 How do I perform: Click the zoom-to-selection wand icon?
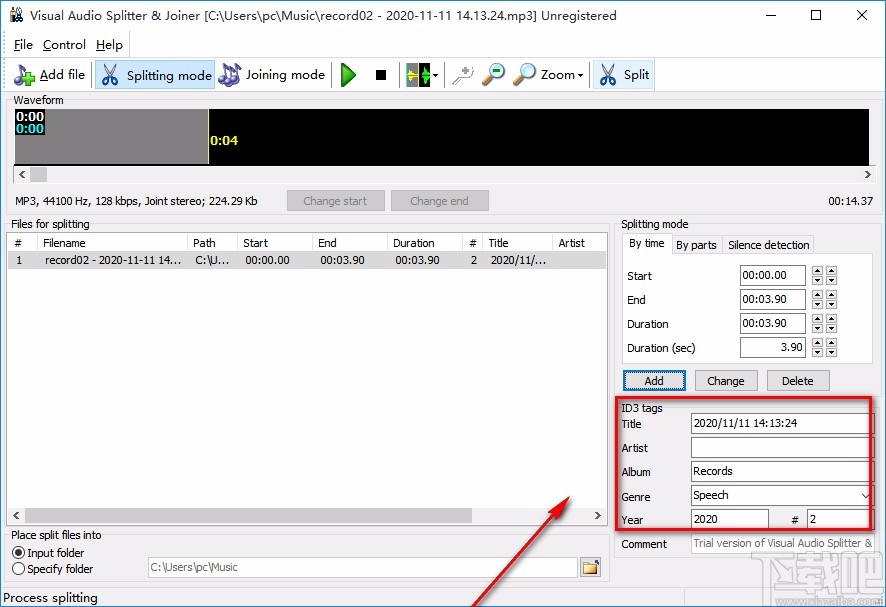[x=463, y=75]
